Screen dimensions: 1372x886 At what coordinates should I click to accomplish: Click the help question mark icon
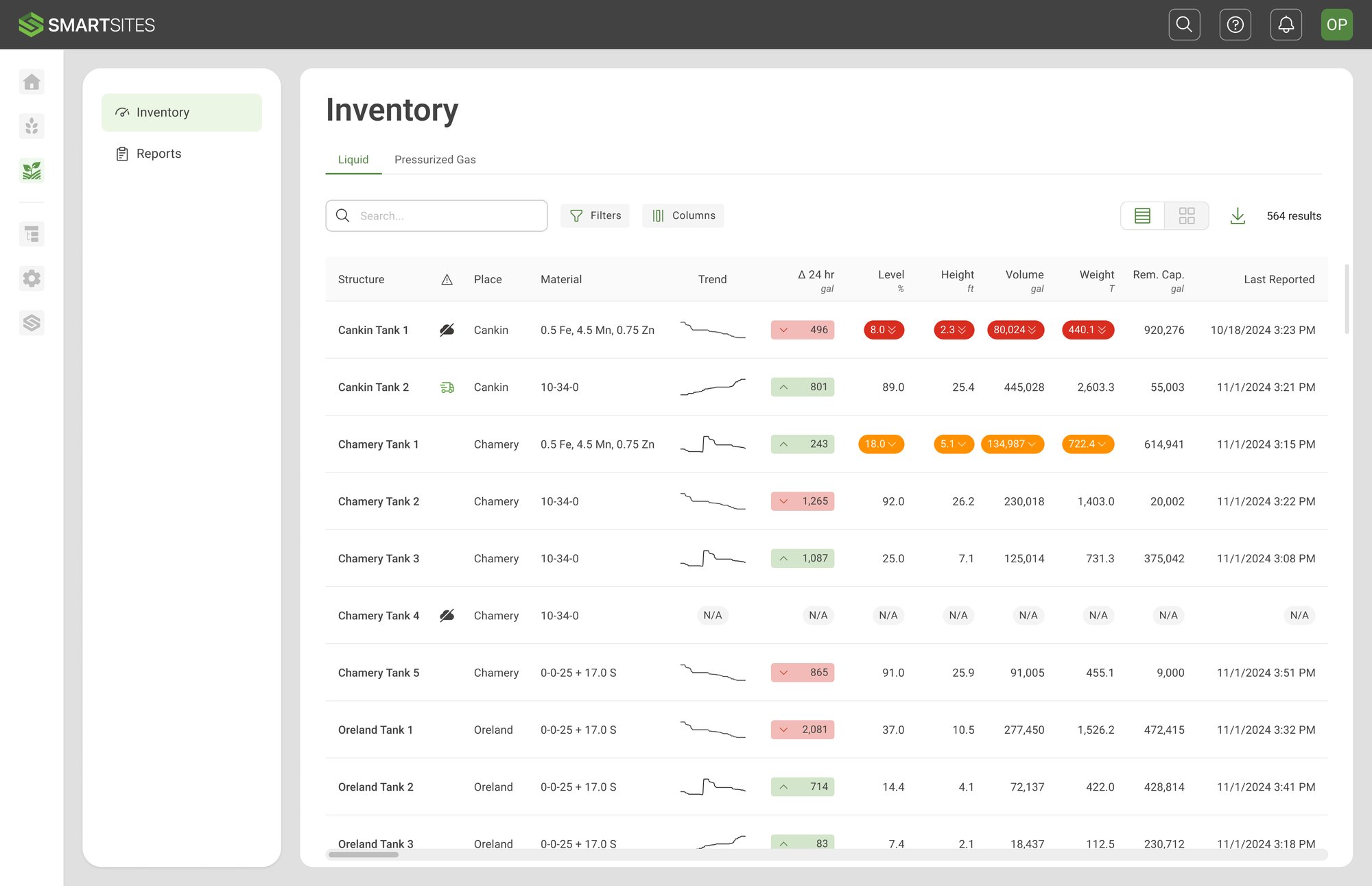tap(1235, 25)
